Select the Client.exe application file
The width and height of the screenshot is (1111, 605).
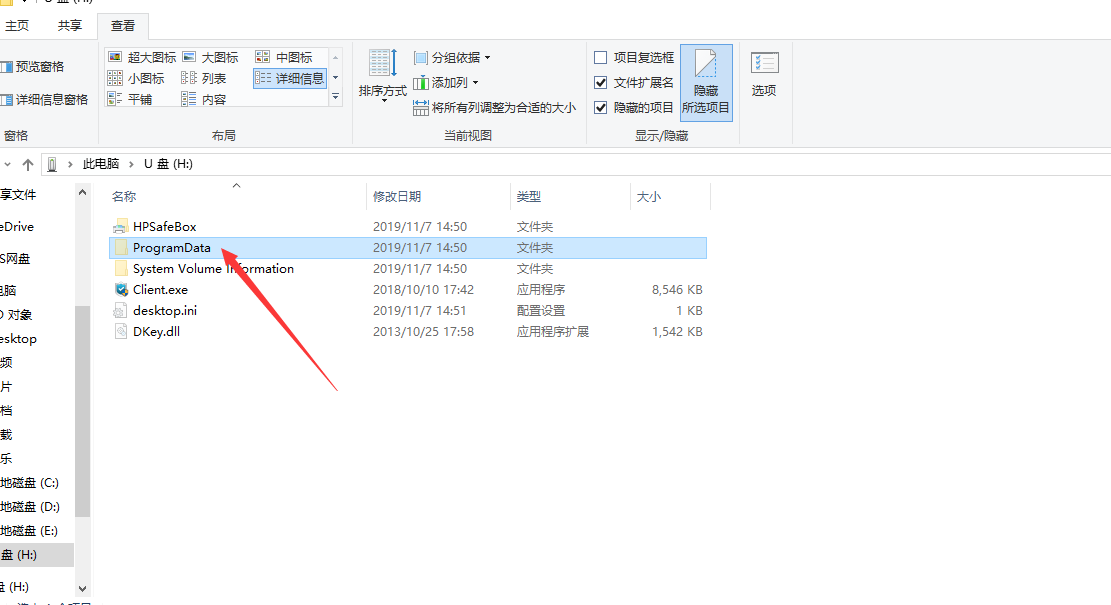click(160, 290)
